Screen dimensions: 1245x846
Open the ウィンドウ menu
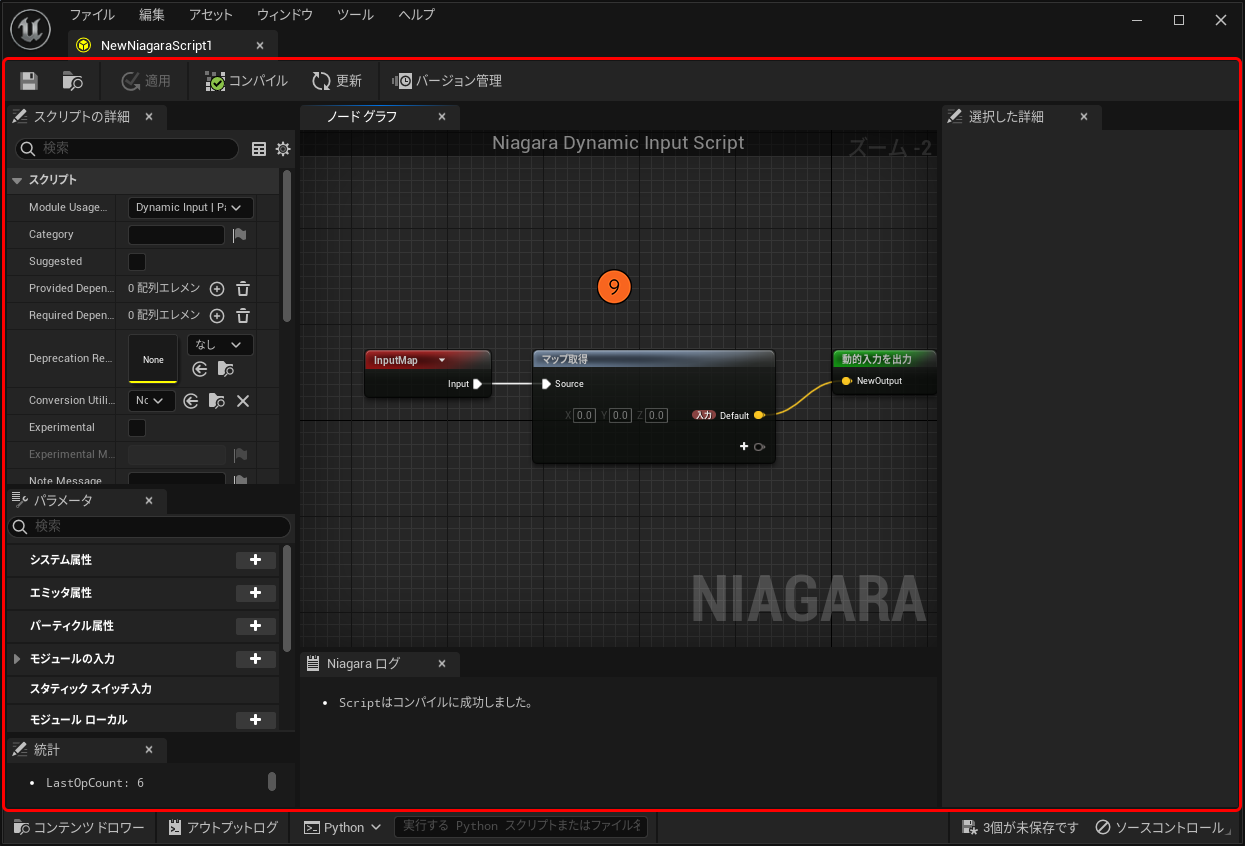(284, 15)
